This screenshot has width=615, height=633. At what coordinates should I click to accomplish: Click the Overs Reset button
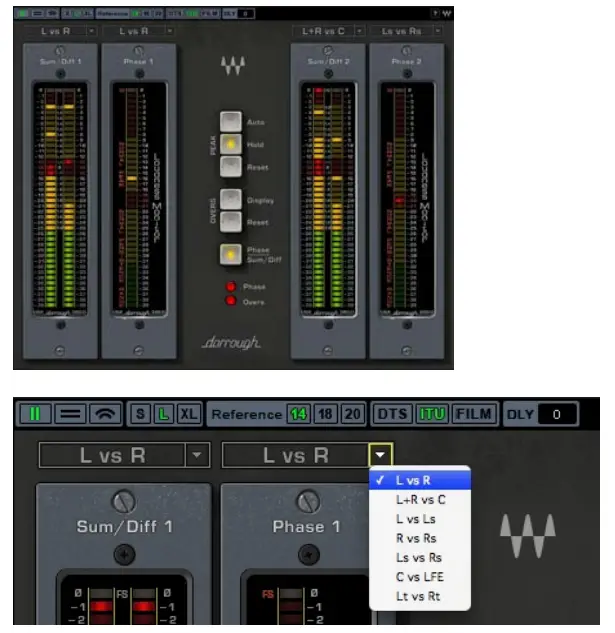231,222
